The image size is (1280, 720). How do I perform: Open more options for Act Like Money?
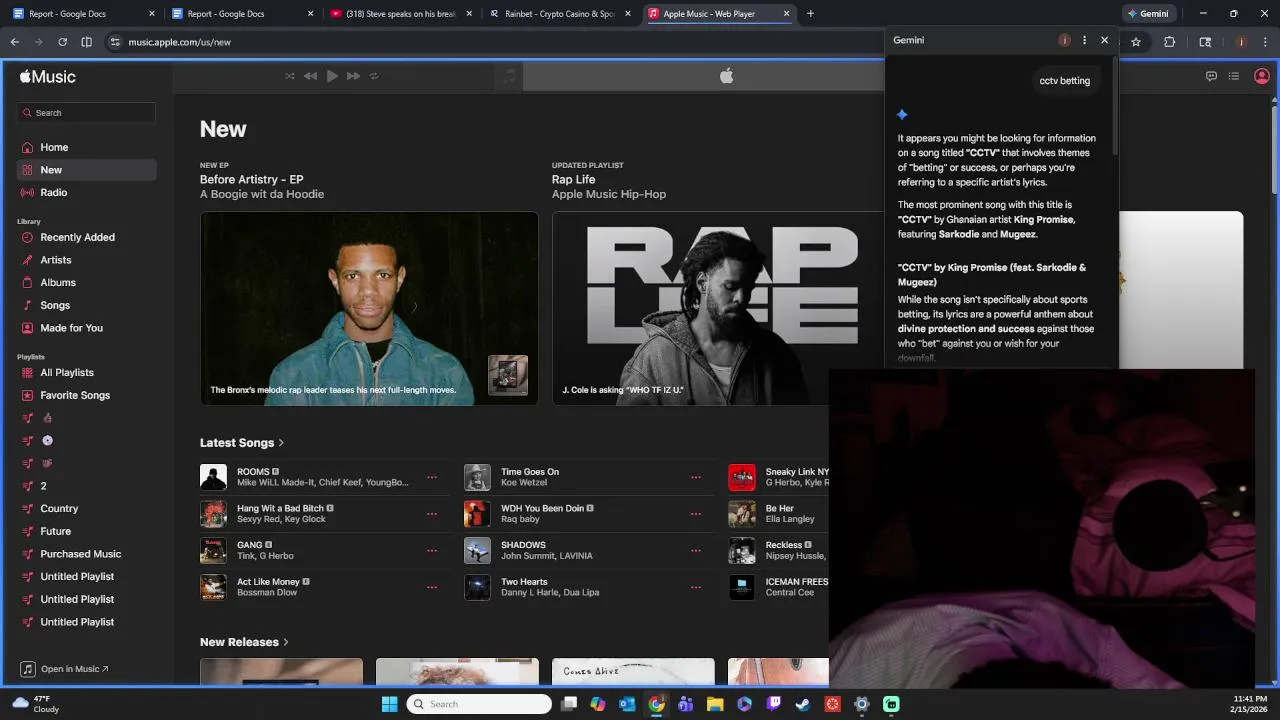[x=432, y=587]
